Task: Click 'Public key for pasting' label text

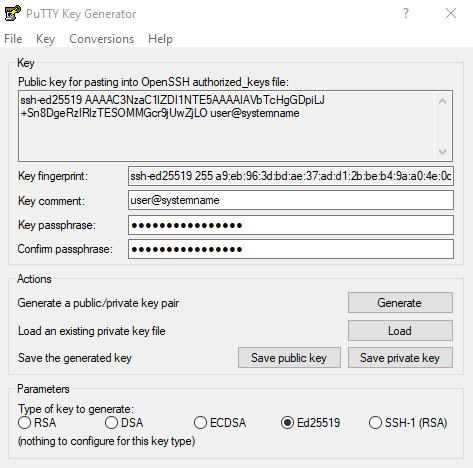Action: click(x=153, y=82)
